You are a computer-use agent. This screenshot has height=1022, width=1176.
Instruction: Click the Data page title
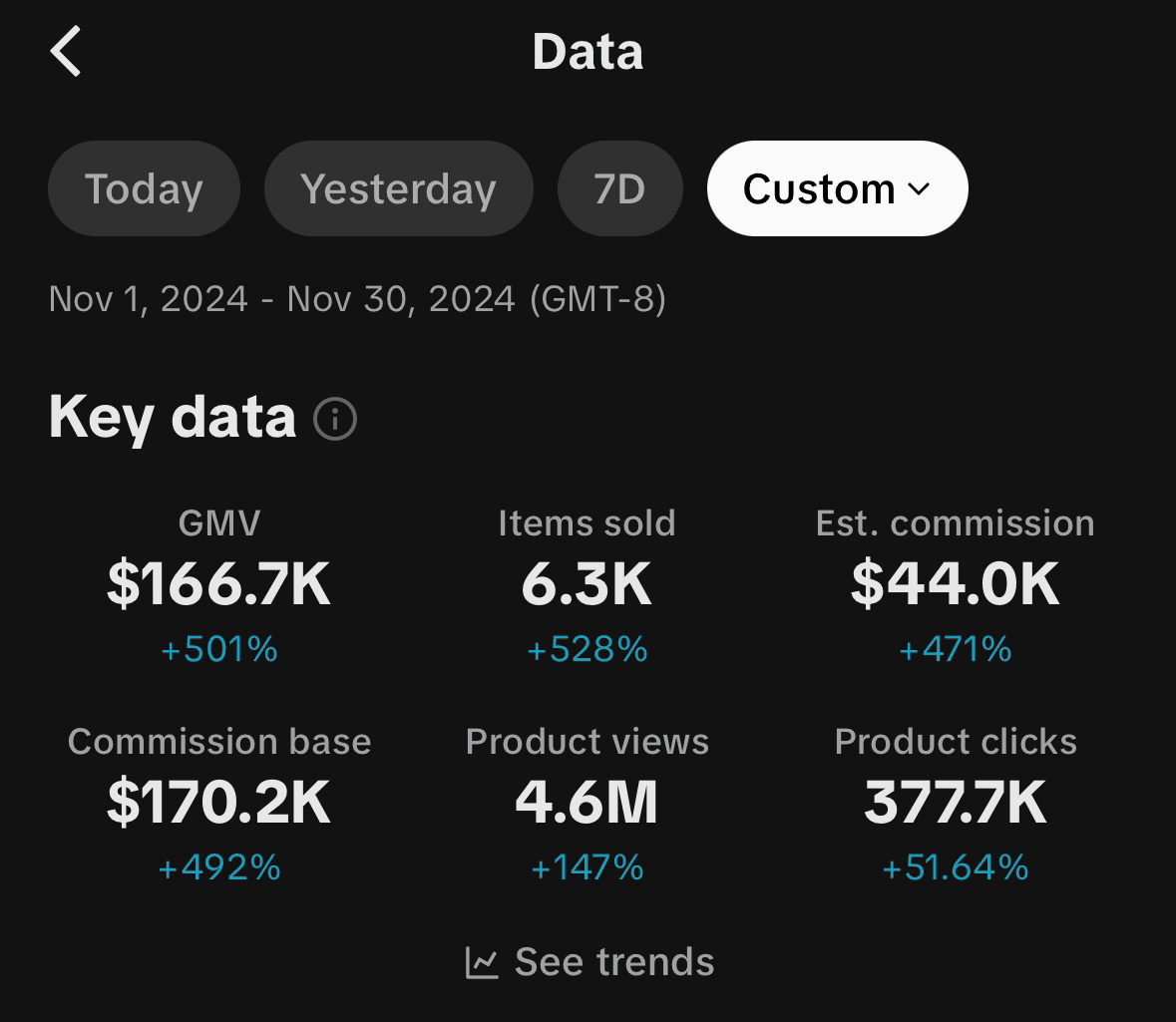(x=588, y=52)
